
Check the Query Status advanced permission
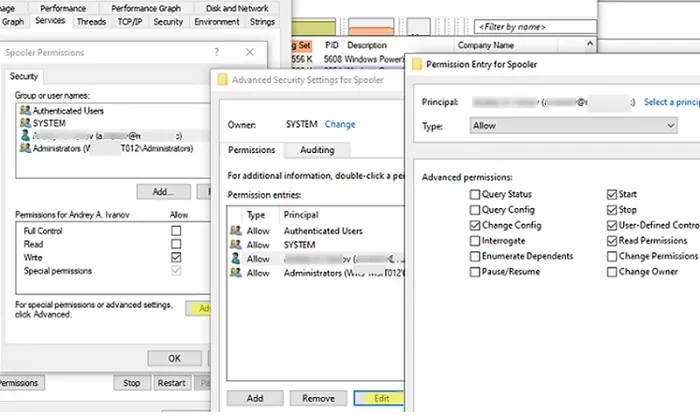point(476,195)
